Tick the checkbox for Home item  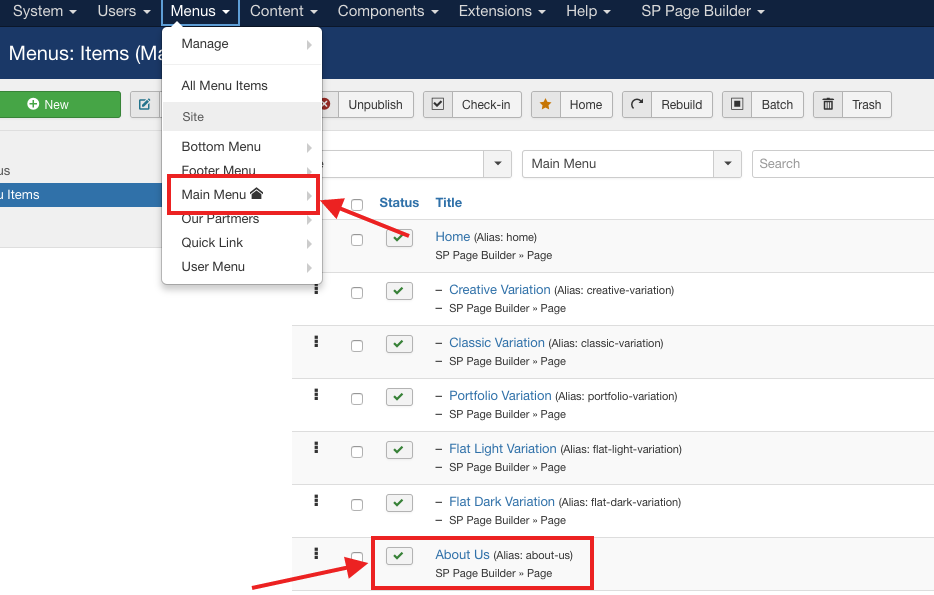[357, 240]
